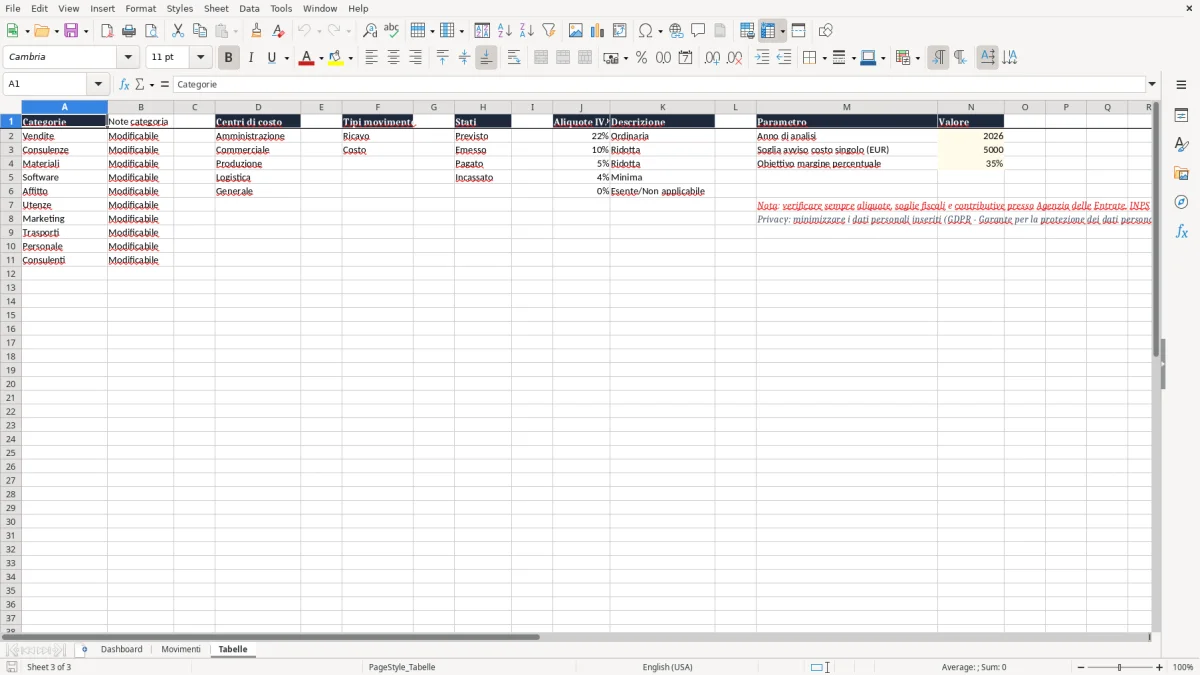Toggle left-to-right text direction
The height and width of the screenshot is (675, 1200).
938,58
